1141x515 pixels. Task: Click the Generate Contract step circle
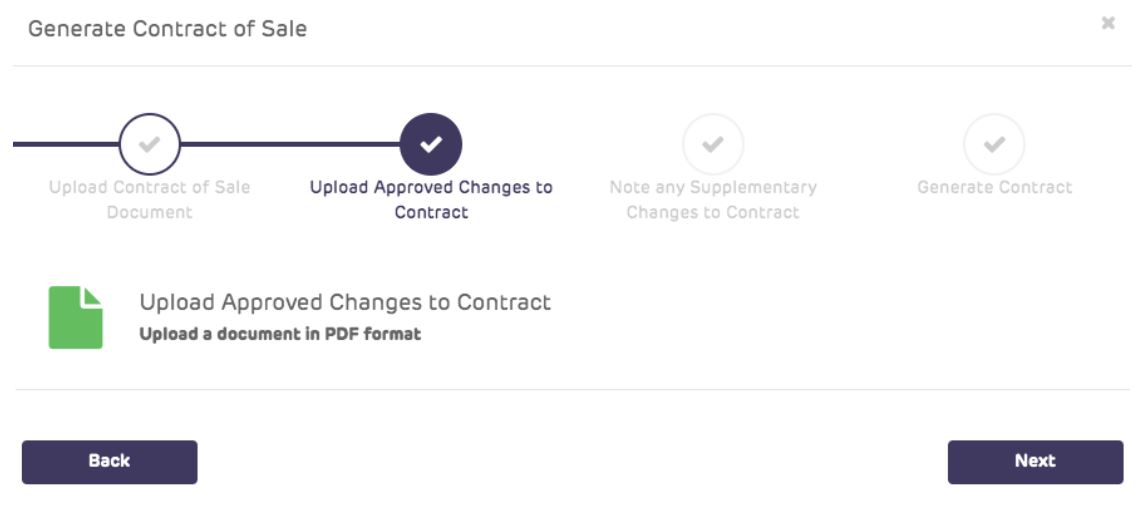[x=994, y=144]
